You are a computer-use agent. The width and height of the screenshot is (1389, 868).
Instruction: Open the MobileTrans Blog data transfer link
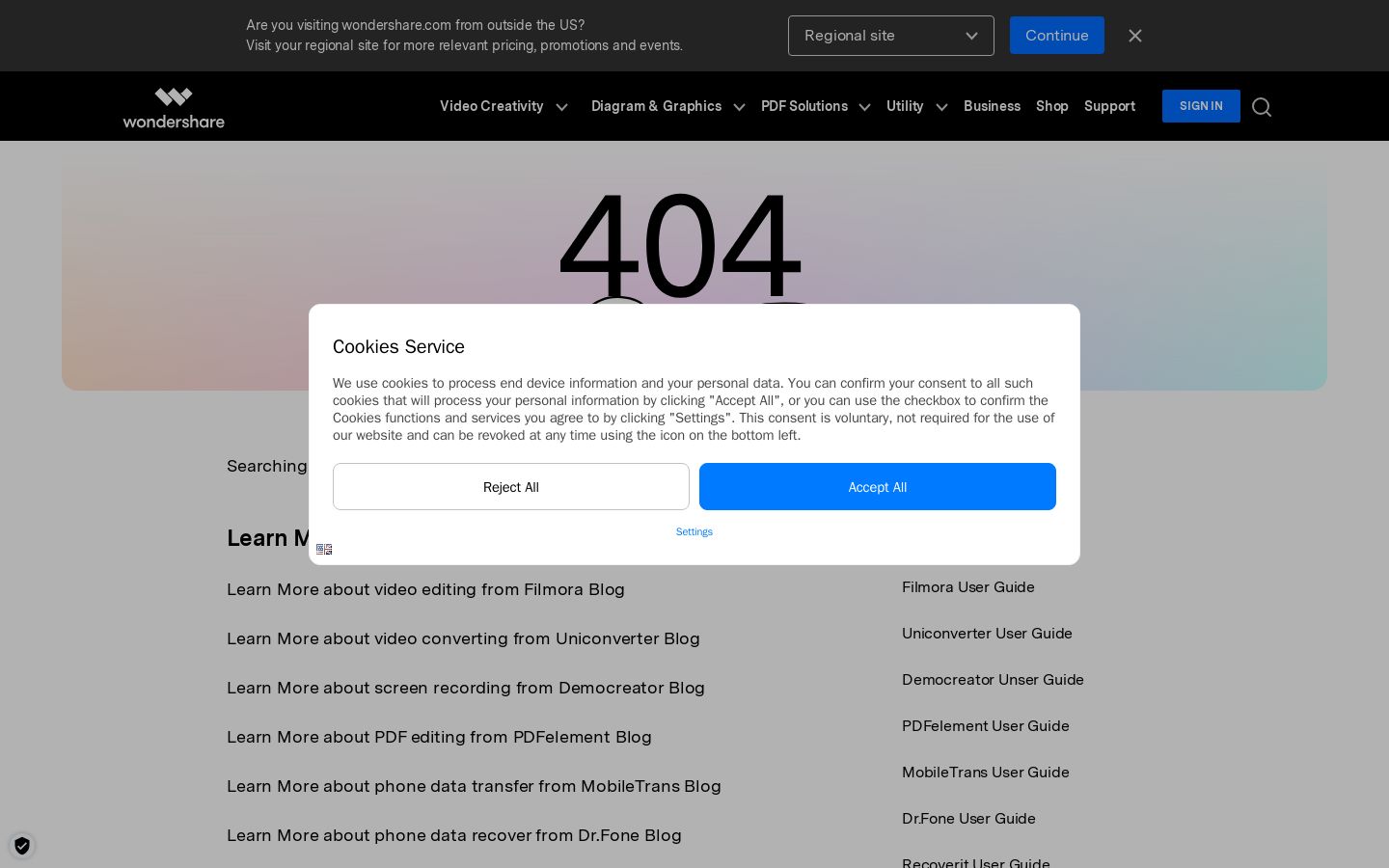474,786
